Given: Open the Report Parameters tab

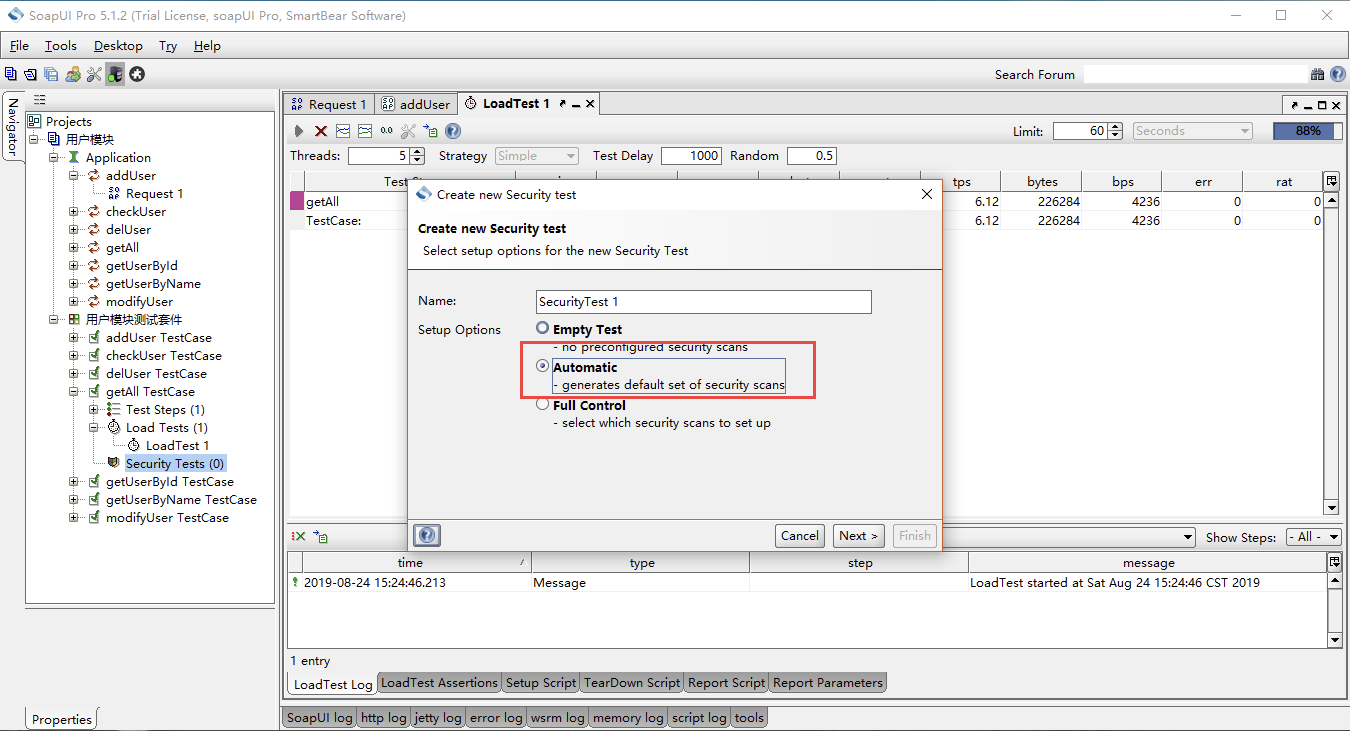Looking at the screenshot, I should coord(828,683).
